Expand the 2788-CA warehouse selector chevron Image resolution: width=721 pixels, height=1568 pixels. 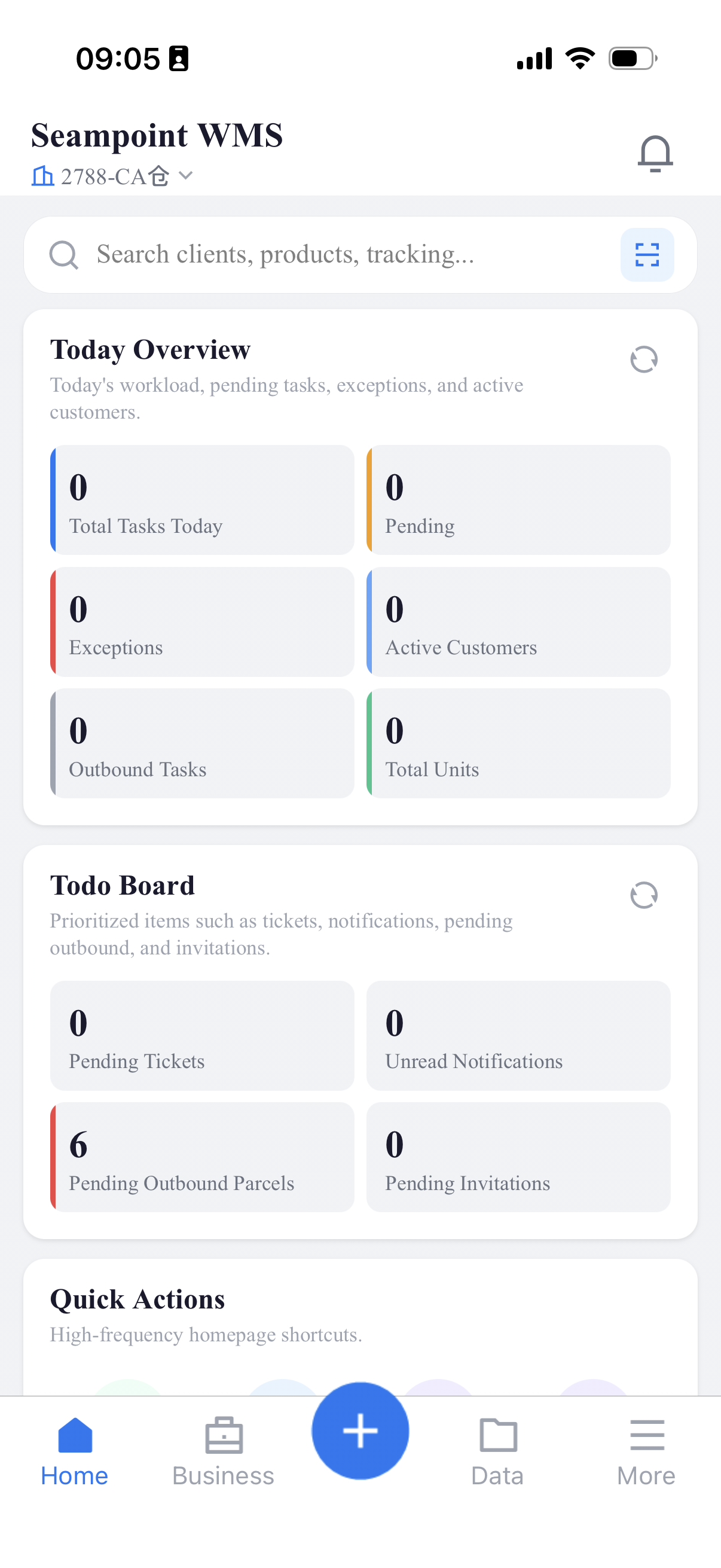[x=186, y=176]
